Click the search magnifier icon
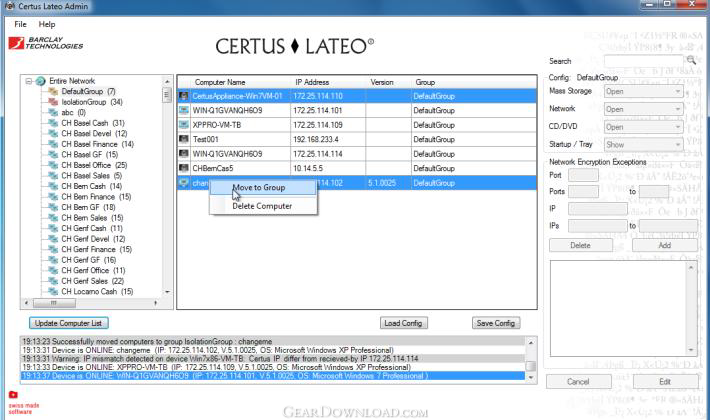This screenshot has height=420, width=710. 691,60
